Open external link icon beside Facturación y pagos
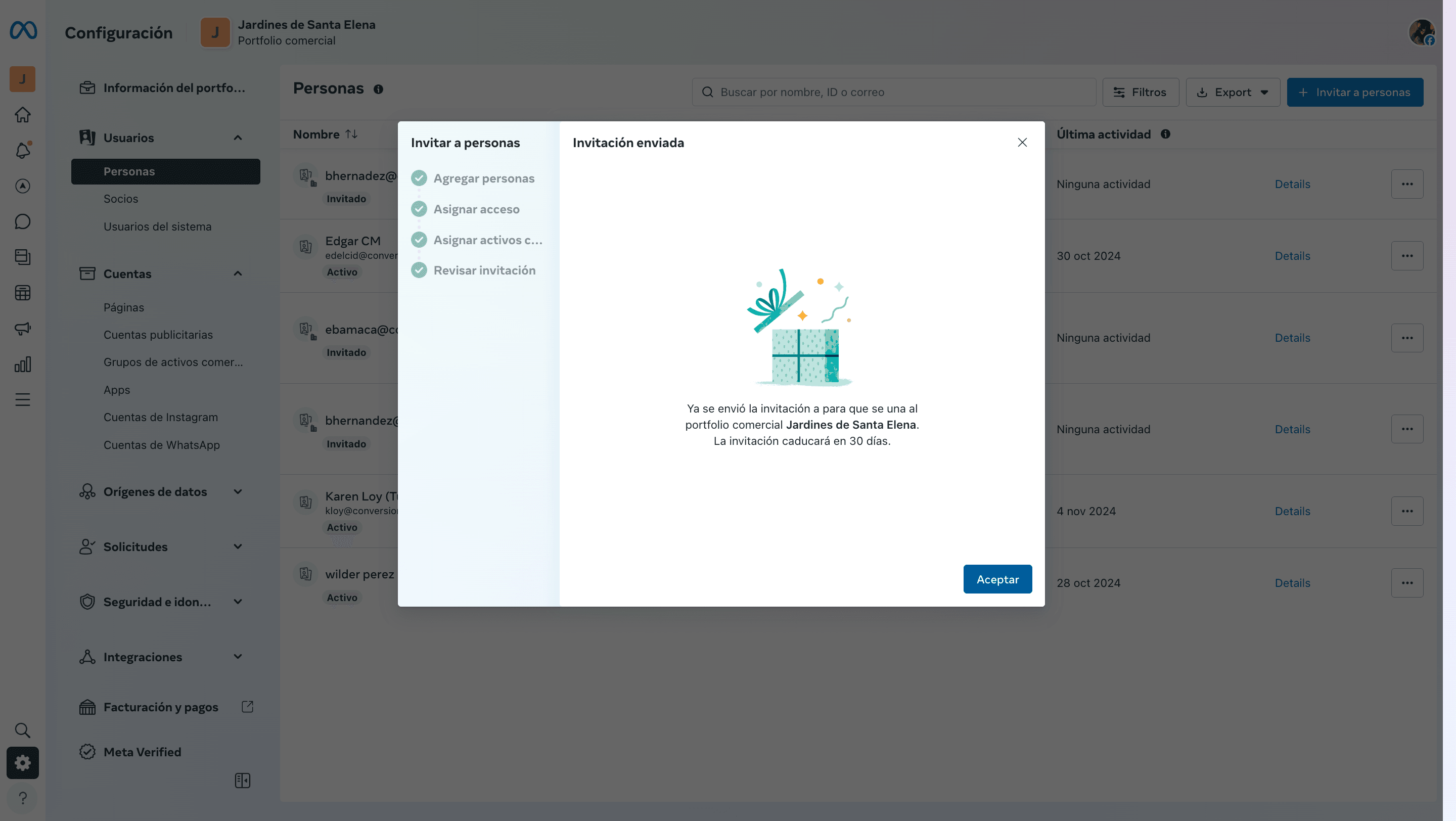This screenshot has width=1456, height=821. 248,707
